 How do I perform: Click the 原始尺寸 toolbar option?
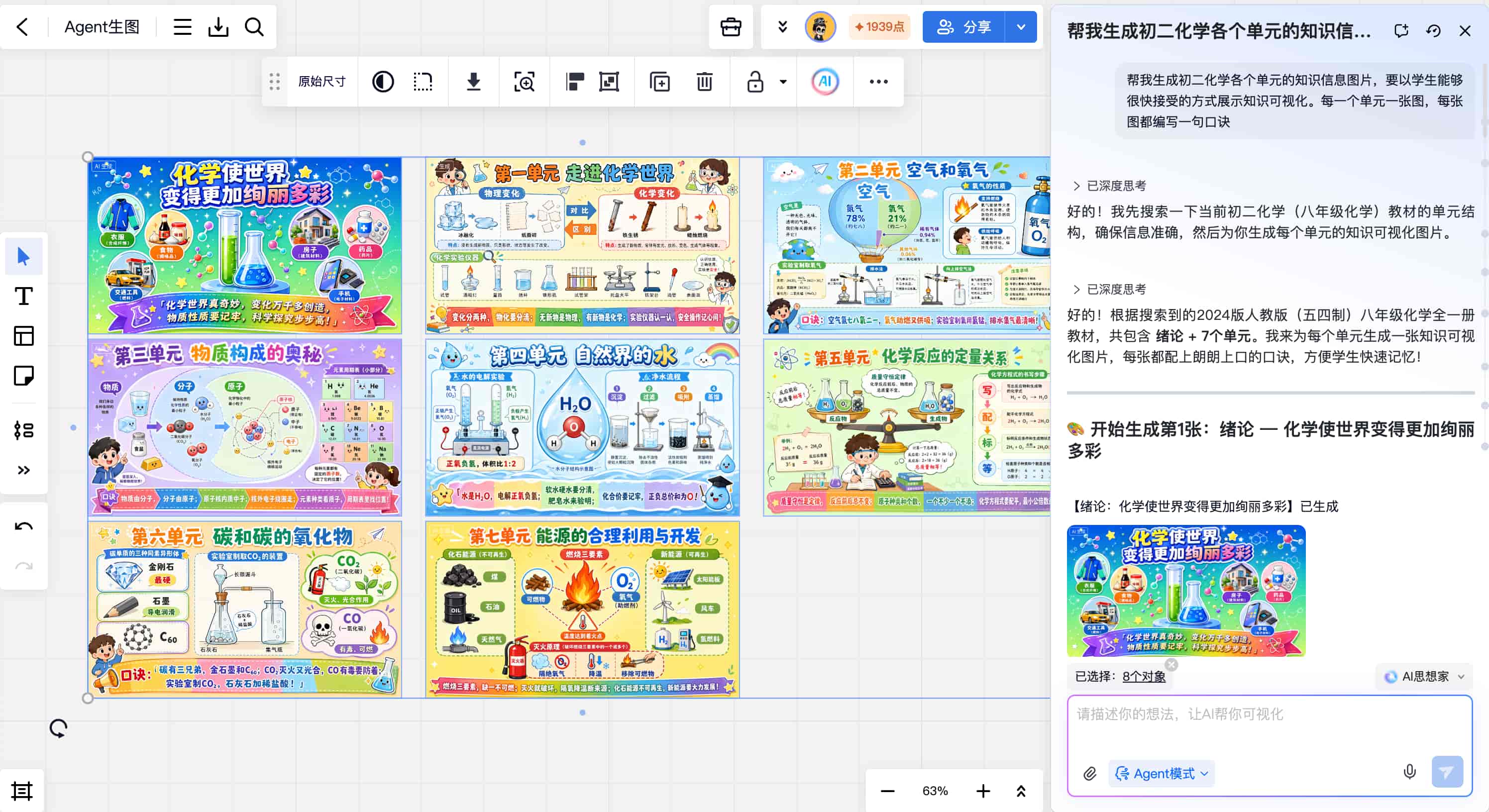coord(322,82)
